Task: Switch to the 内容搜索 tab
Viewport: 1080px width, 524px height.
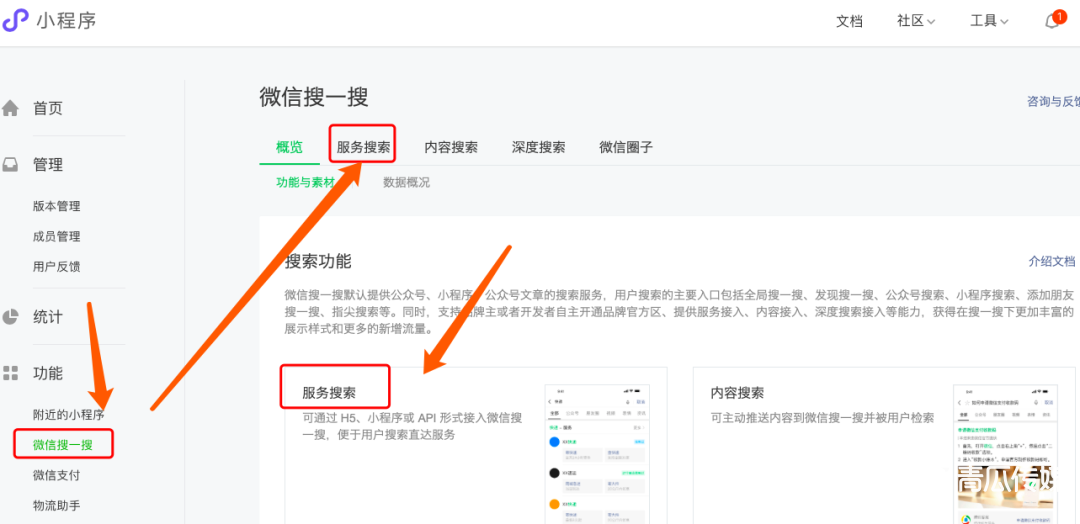Action: (451, 147)
